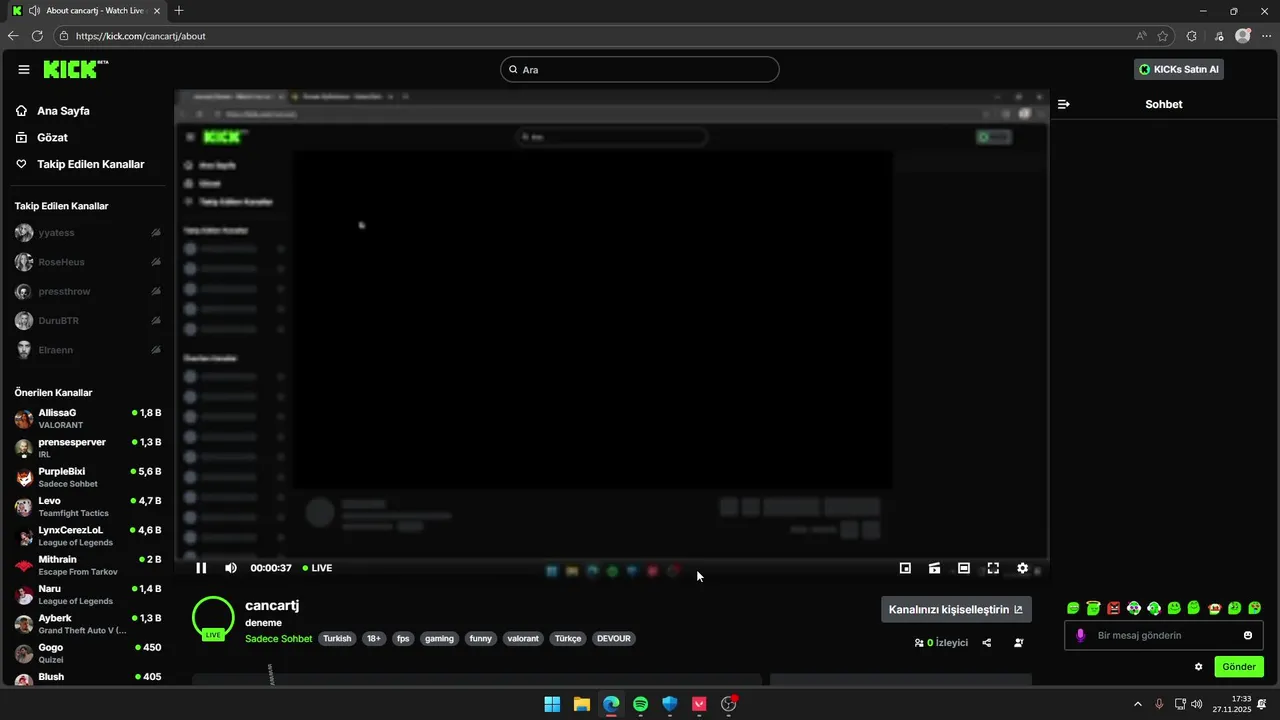The height and width of the screenshot is (720, 1280).
Task: Click the purple microphone icon
Action: (1080, 635)
